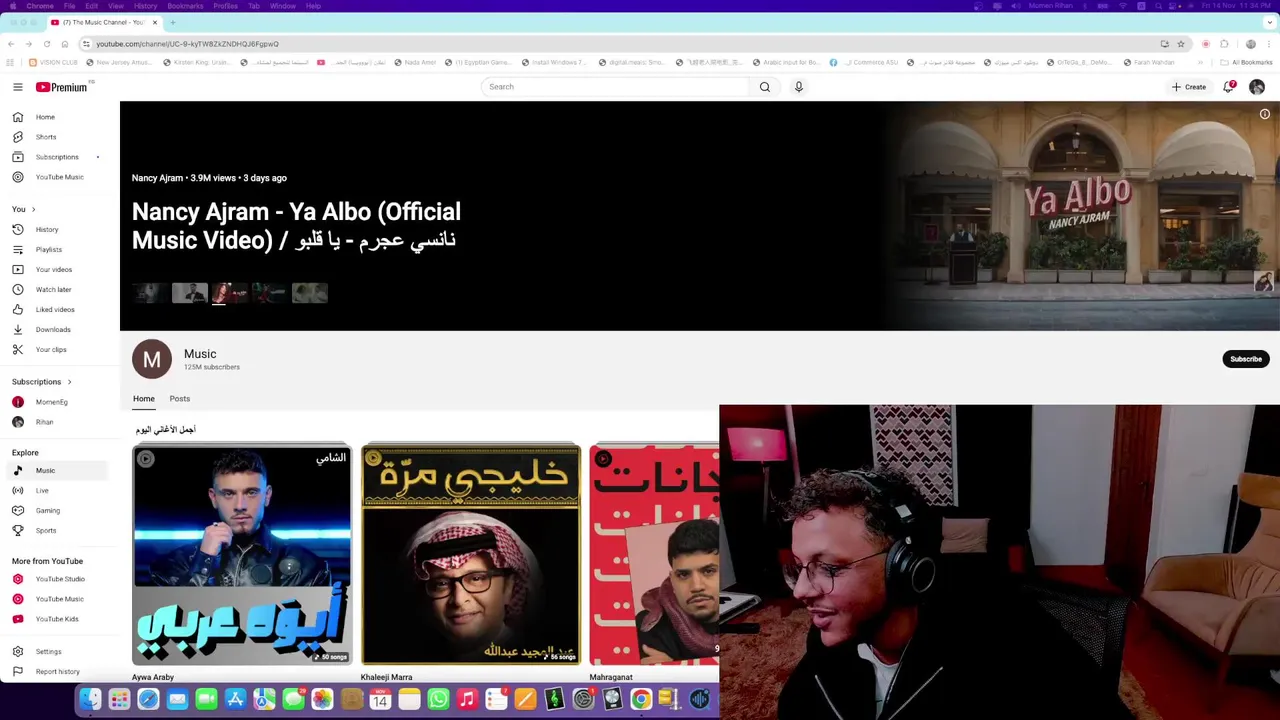Click the YouTube search field
The width and height of the screenshot is (1280, 720).
pos(615,87)
